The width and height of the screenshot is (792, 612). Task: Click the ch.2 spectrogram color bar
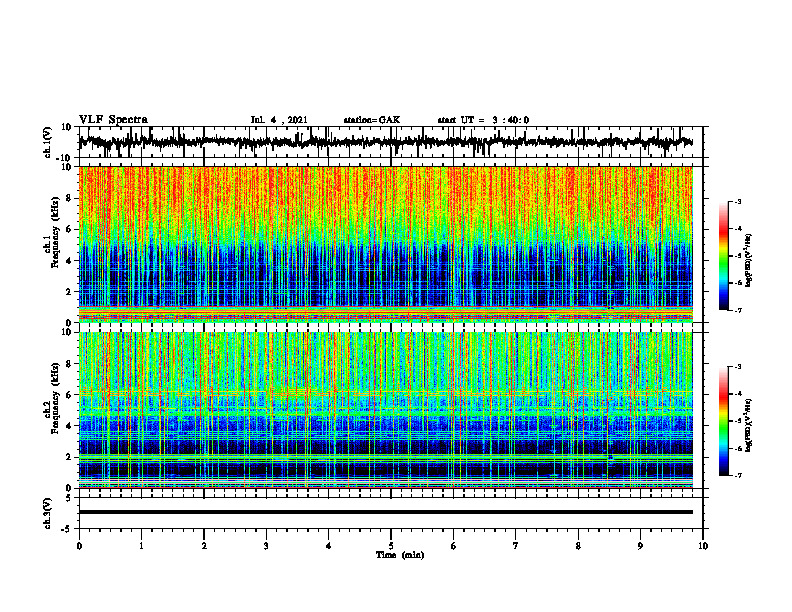point(723,421)
